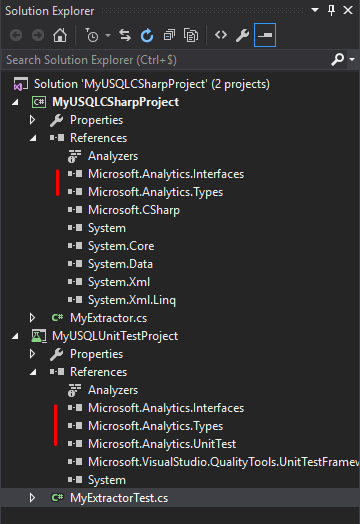Viewport: 360px width, 524px height.
Task: Click reference icon beside System.Data
Action: pos(75,264)
